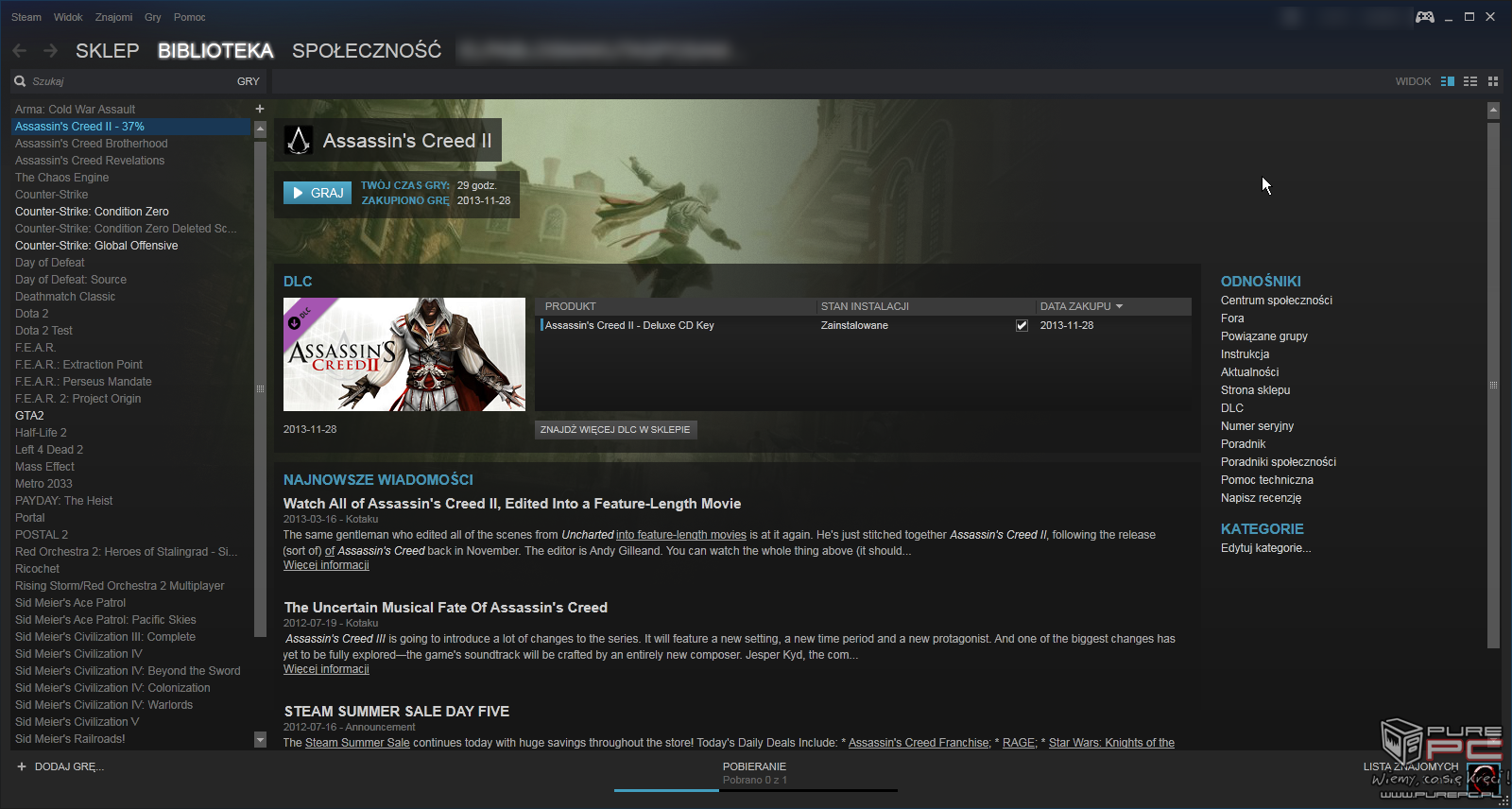Open Poradniki społeczności link

1279,462
